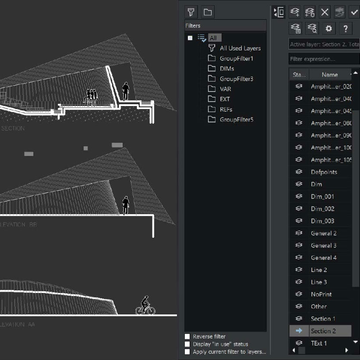Select GroupFilter5 in filters tree

tap(236, 119)
